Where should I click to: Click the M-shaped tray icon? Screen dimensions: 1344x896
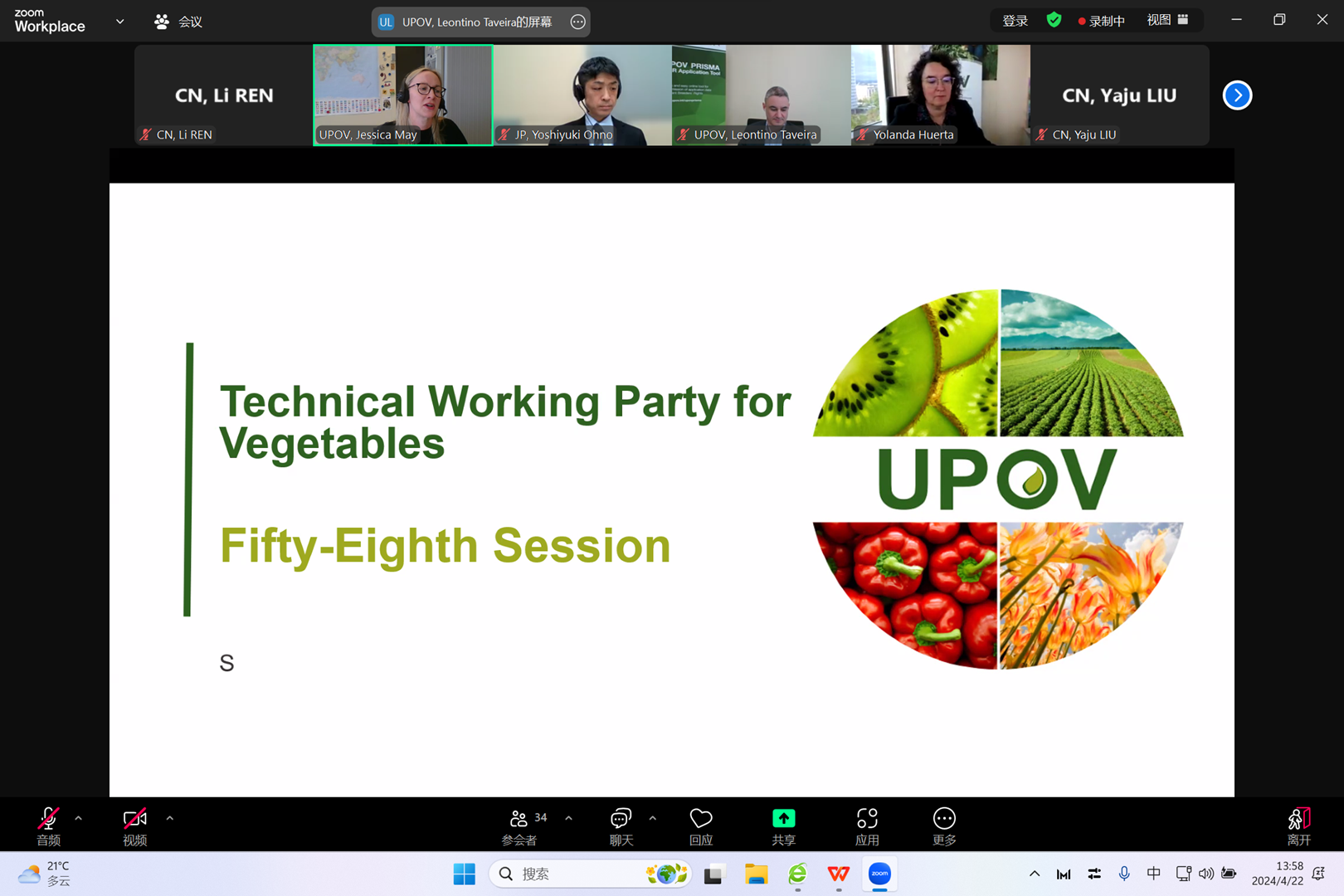pos(1064,874)
